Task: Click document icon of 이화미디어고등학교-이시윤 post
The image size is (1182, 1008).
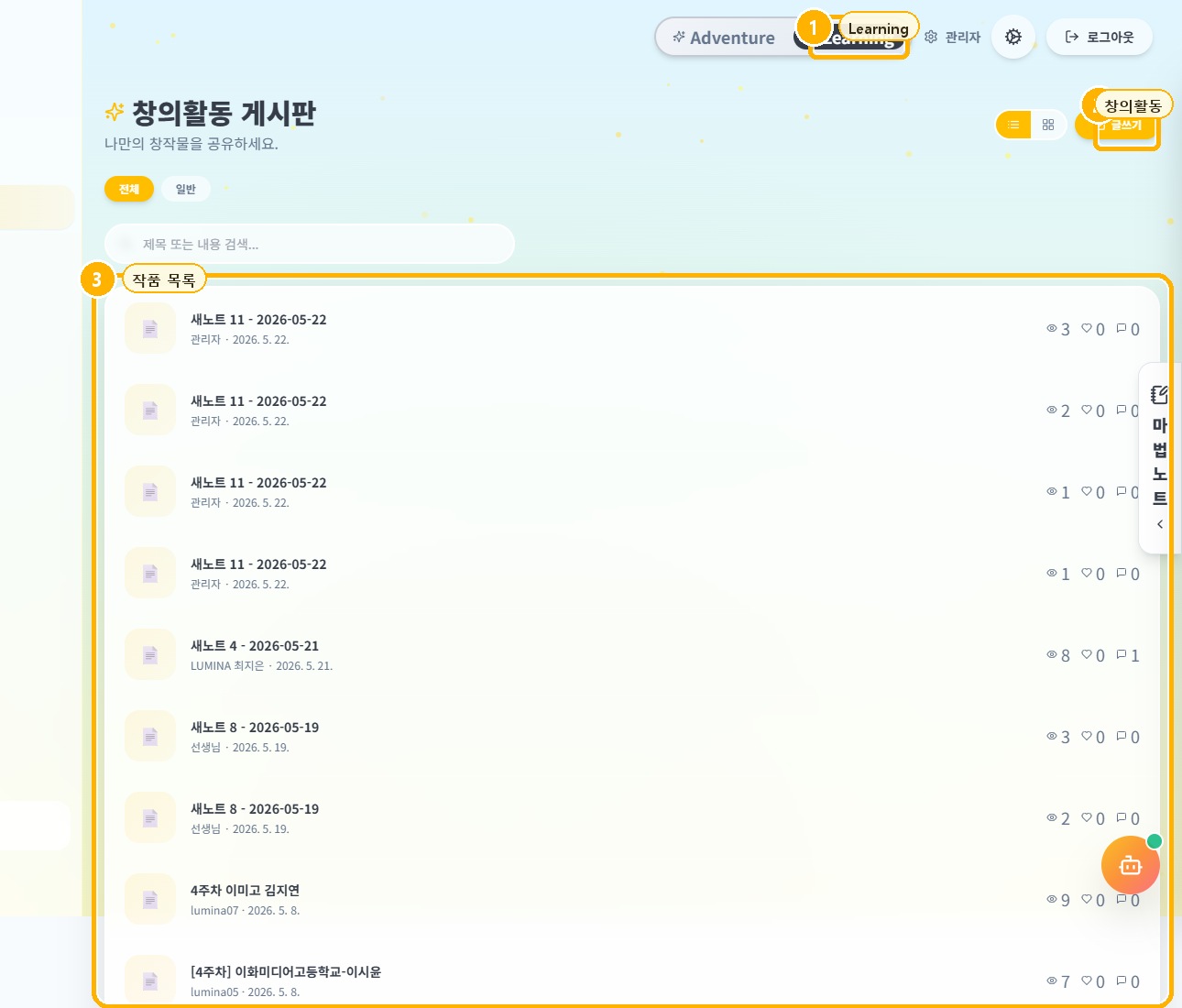Action: point(150,981)
